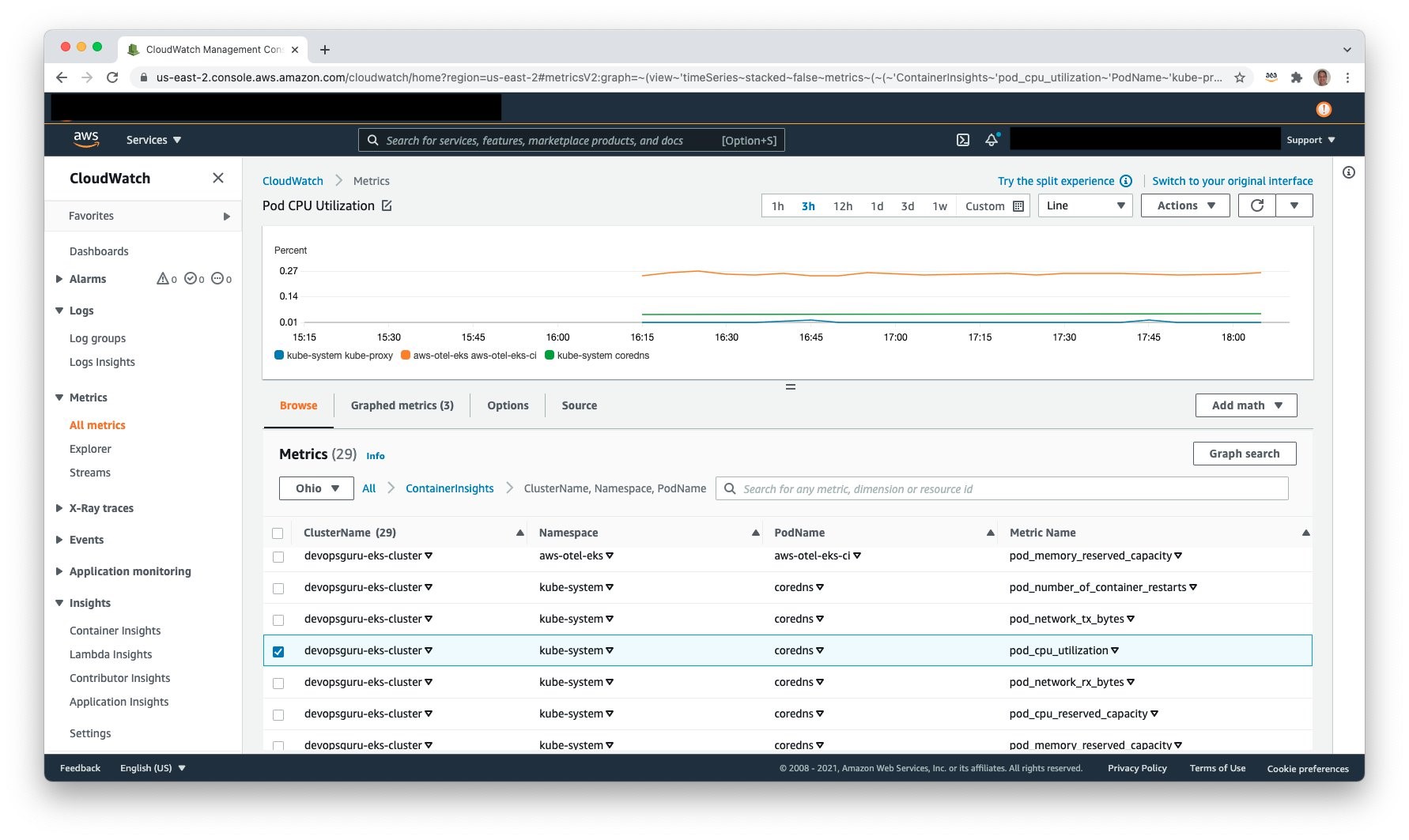Open AWS CloudShell terminal icon
This screenshot has width=1409, height=840.
tap(962, 140)
